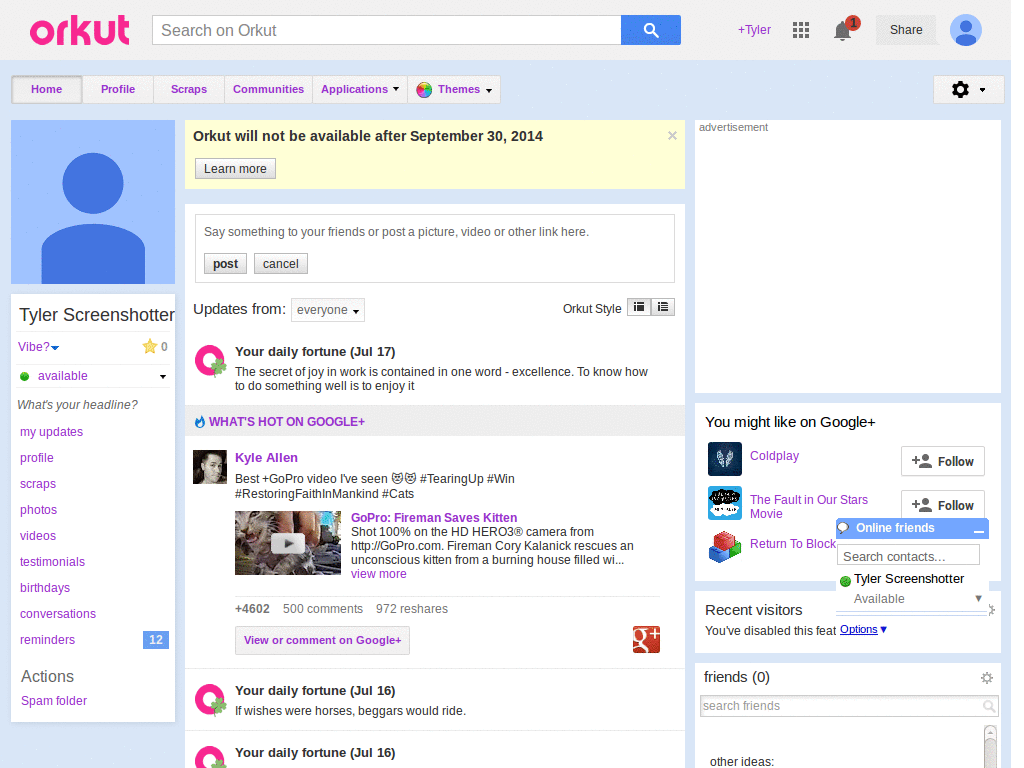1024x768 pixels.
Task: Click the red Google+ icon
Action: pos(646,639)
